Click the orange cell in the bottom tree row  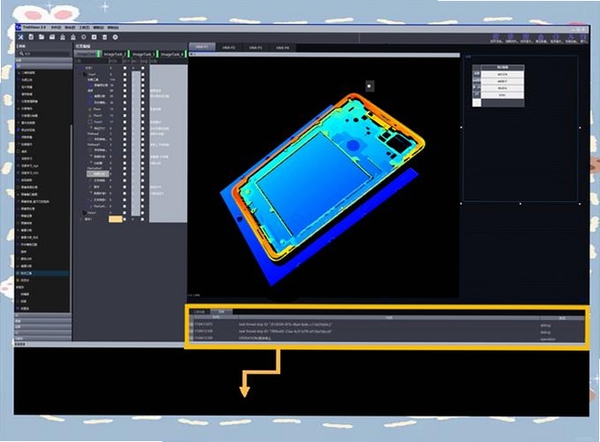[115, 219]
